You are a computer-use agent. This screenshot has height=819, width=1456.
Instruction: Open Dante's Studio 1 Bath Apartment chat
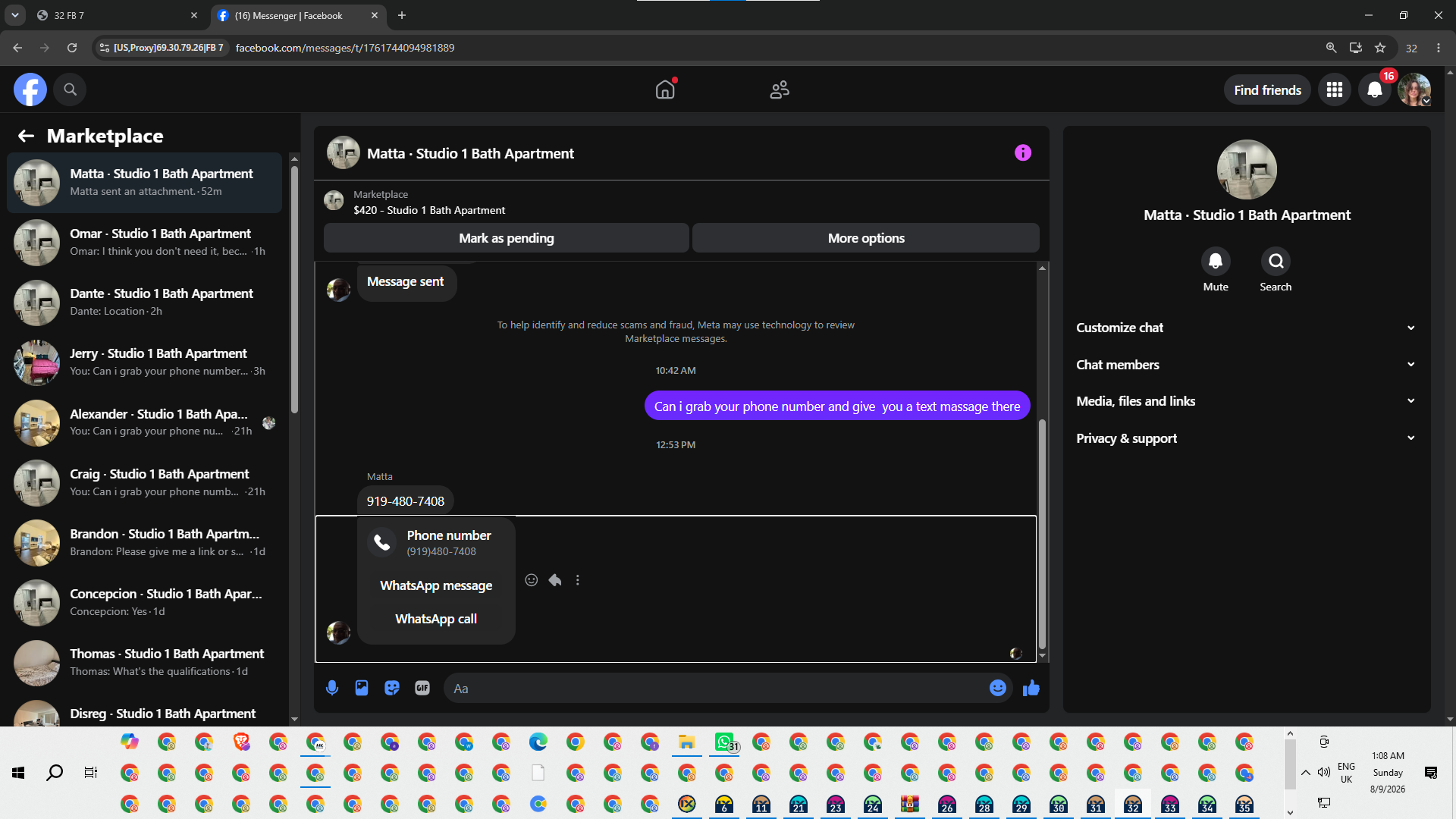click(144, 303)
